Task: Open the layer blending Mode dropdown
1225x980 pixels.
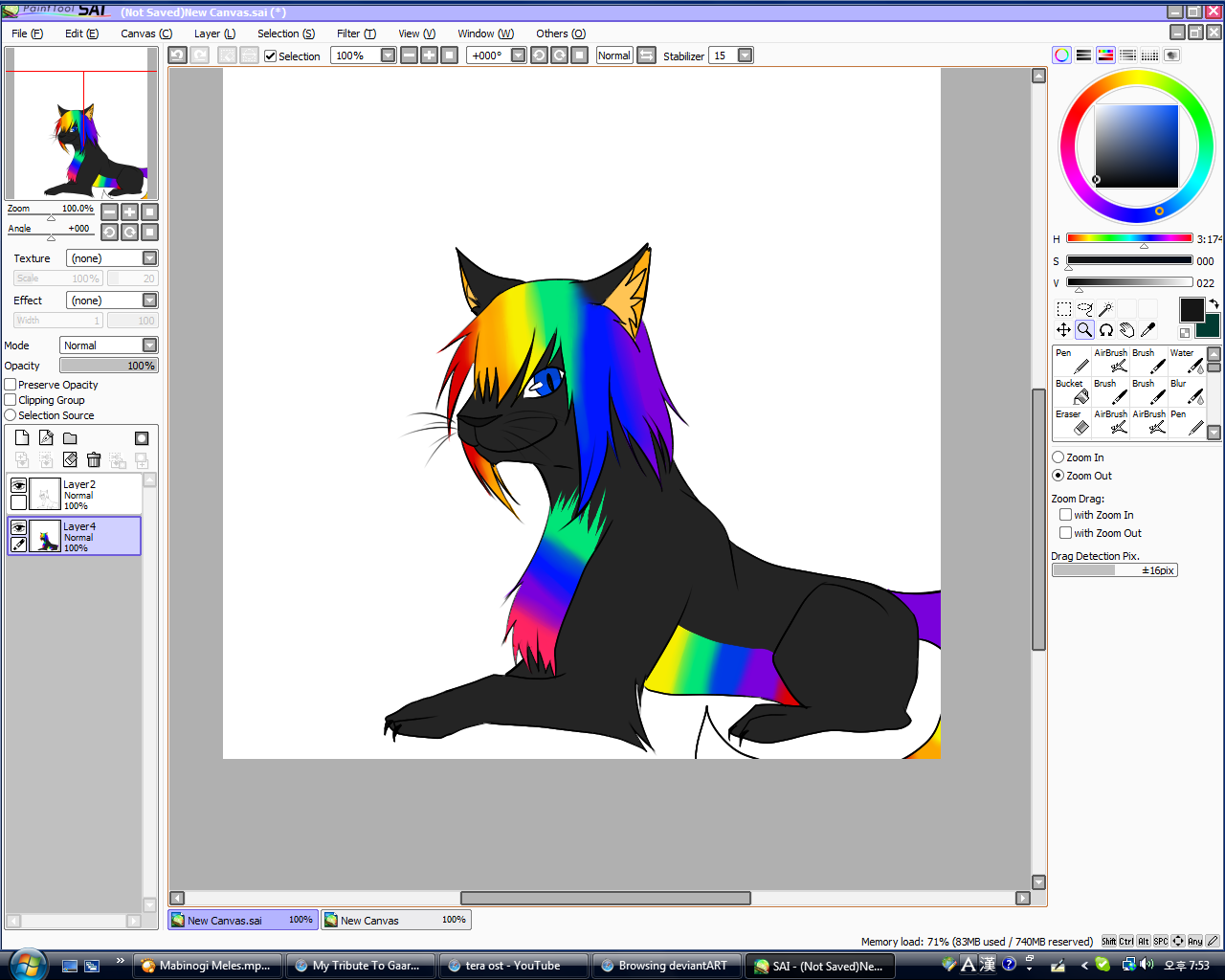Action: point(149,345)
